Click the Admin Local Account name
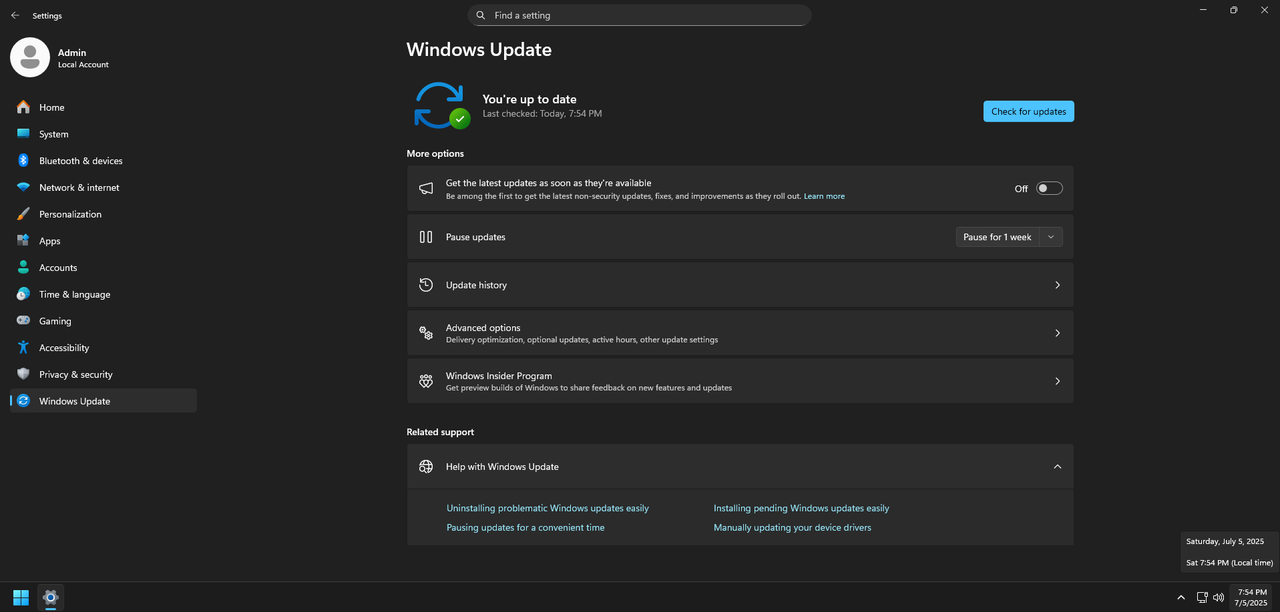 pos(83,58)
